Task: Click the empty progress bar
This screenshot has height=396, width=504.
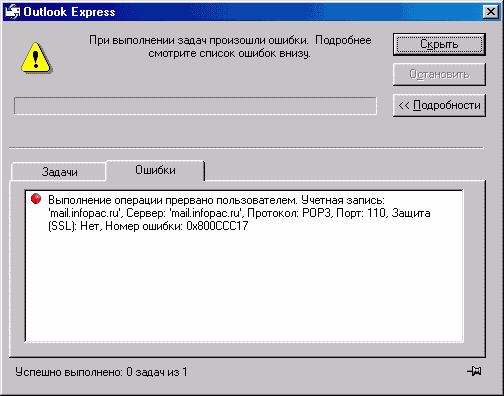Action: pyautogui.click(x=195, y=106)
